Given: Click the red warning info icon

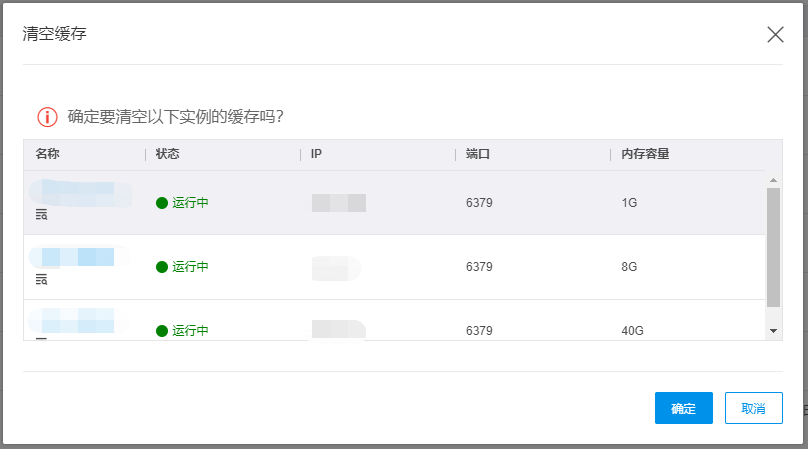Looking at the screenshot, I should tap(47, 117).
